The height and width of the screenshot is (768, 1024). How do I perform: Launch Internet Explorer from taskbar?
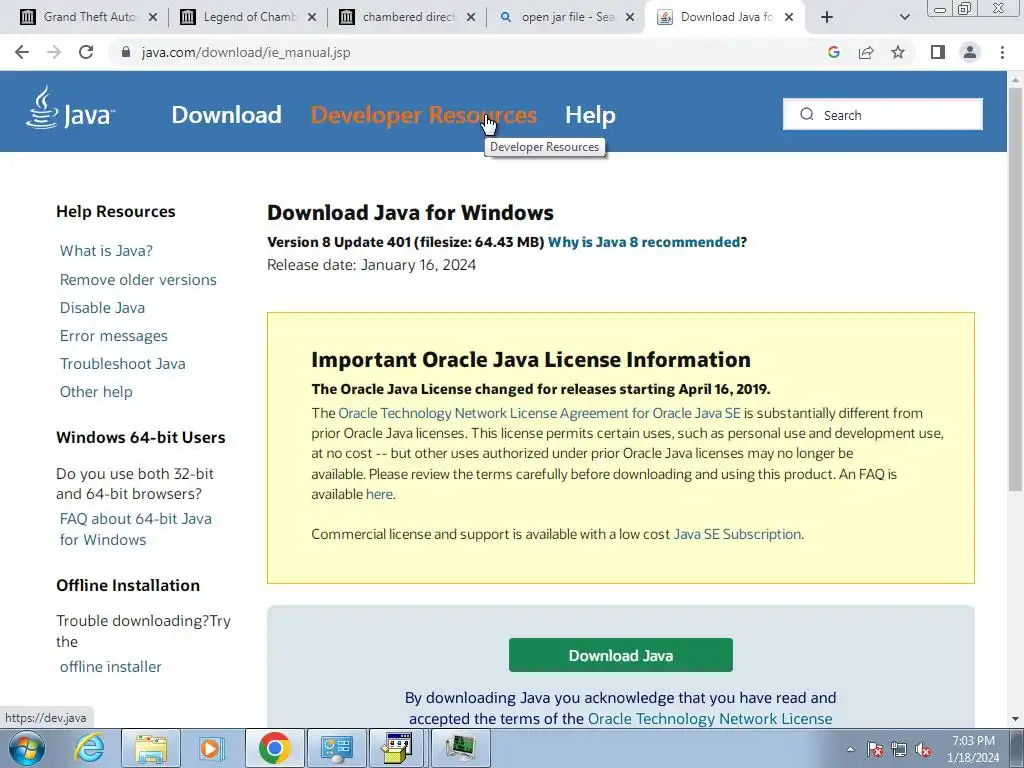click(88, 748)
